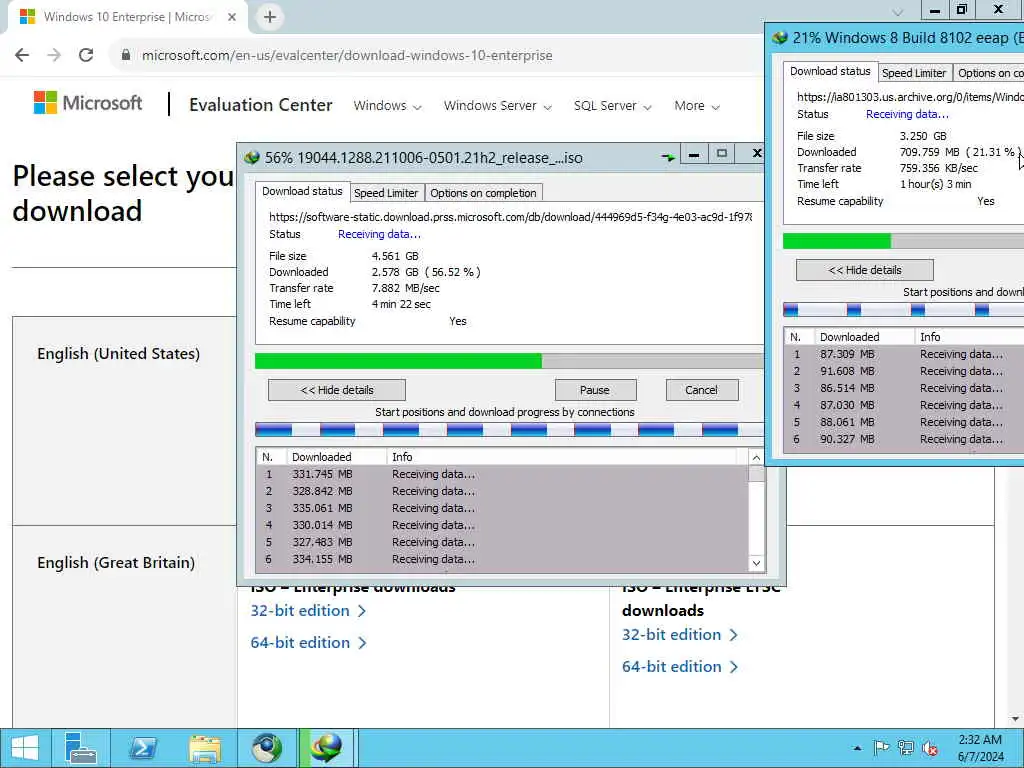This screenshot has height=768, width=1024.
Task: Click scroll down arrow in connections list
Action: click(x=756, y=564)
